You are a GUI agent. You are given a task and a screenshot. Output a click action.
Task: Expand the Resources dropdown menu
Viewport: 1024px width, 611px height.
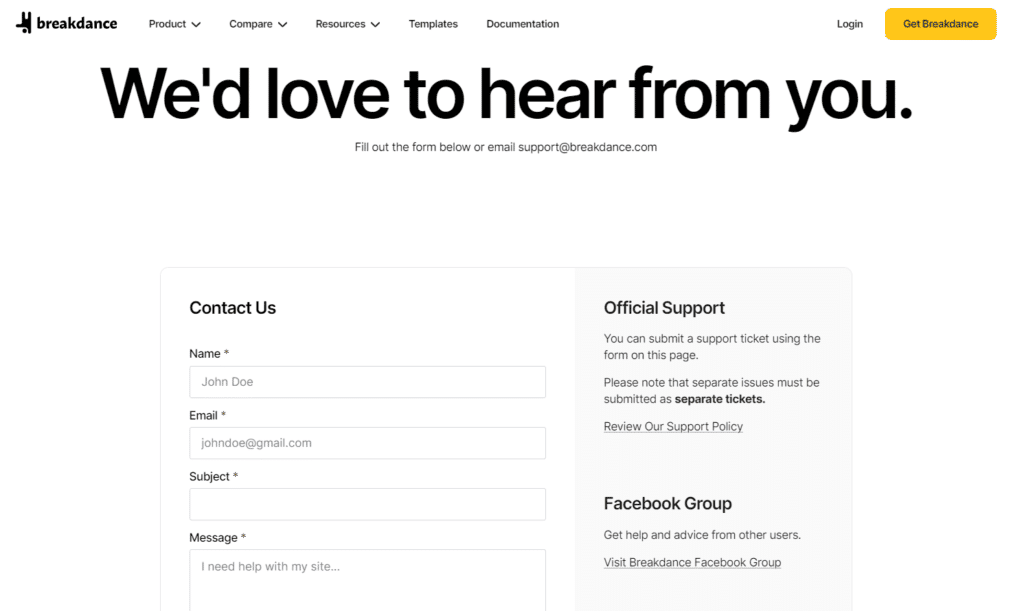click(x=347, y=24)
